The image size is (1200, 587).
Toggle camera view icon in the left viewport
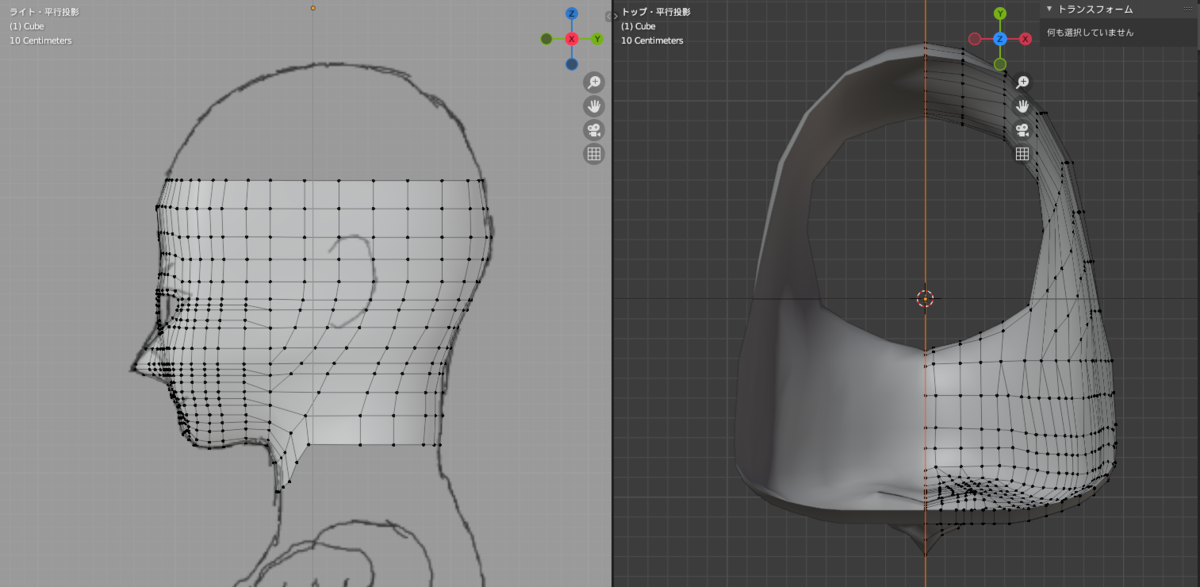(x=593, y=130)
